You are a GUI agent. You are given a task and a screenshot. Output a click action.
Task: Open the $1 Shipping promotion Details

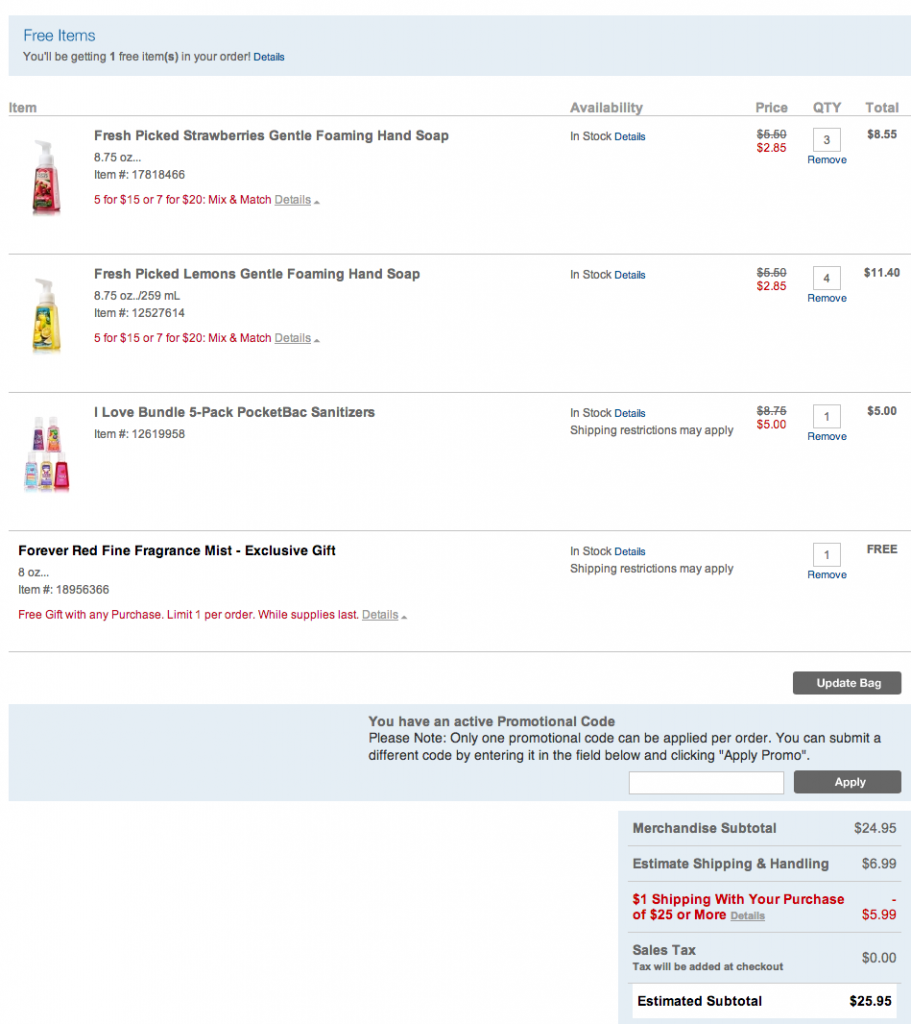(747, 915)
